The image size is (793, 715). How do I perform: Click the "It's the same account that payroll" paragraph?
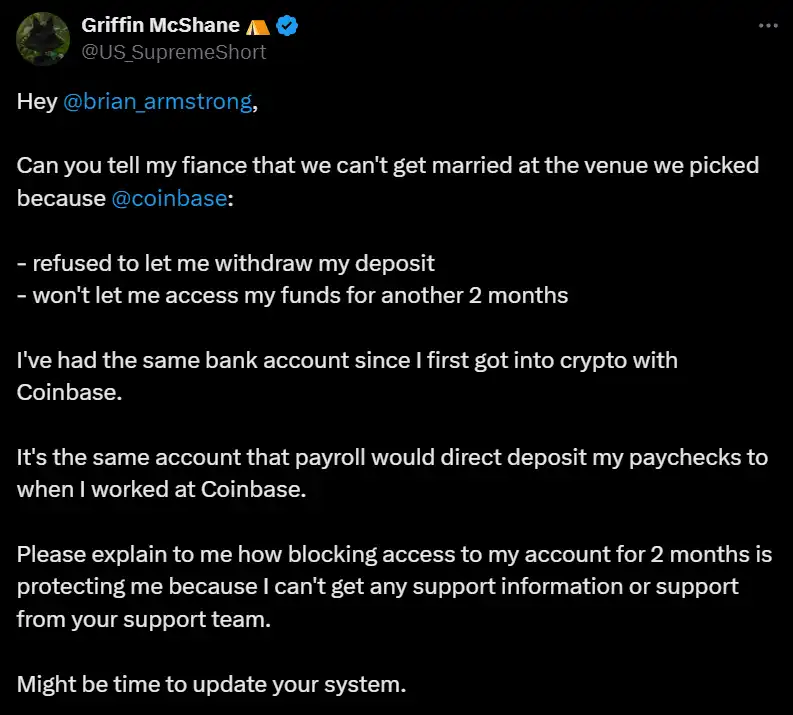(x=392, y=457)
